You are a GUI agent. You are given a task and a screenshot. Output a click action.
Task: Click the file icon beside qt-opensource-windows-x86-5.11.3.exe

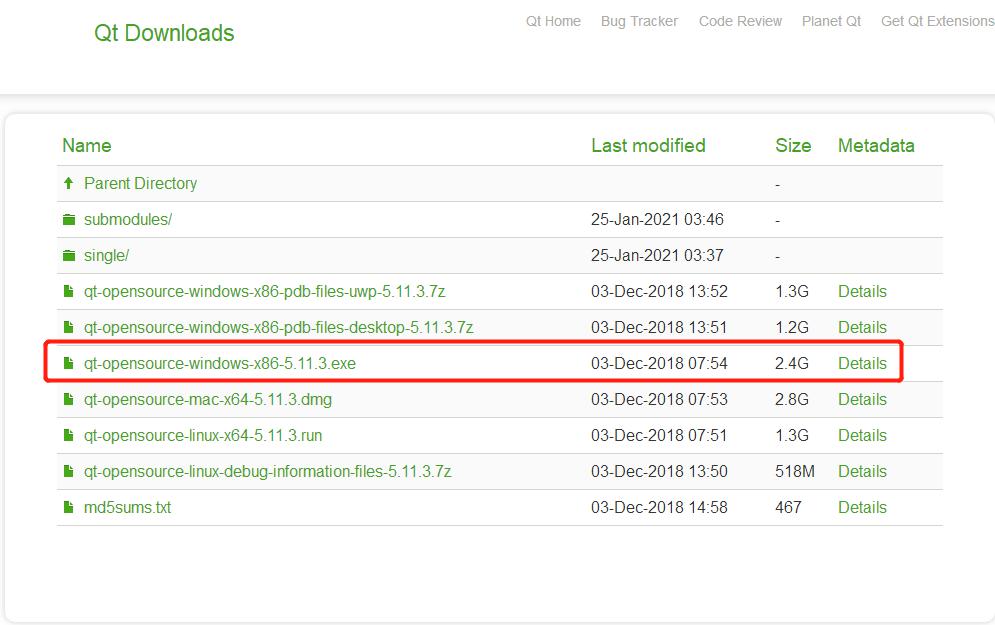pos(69,364)
